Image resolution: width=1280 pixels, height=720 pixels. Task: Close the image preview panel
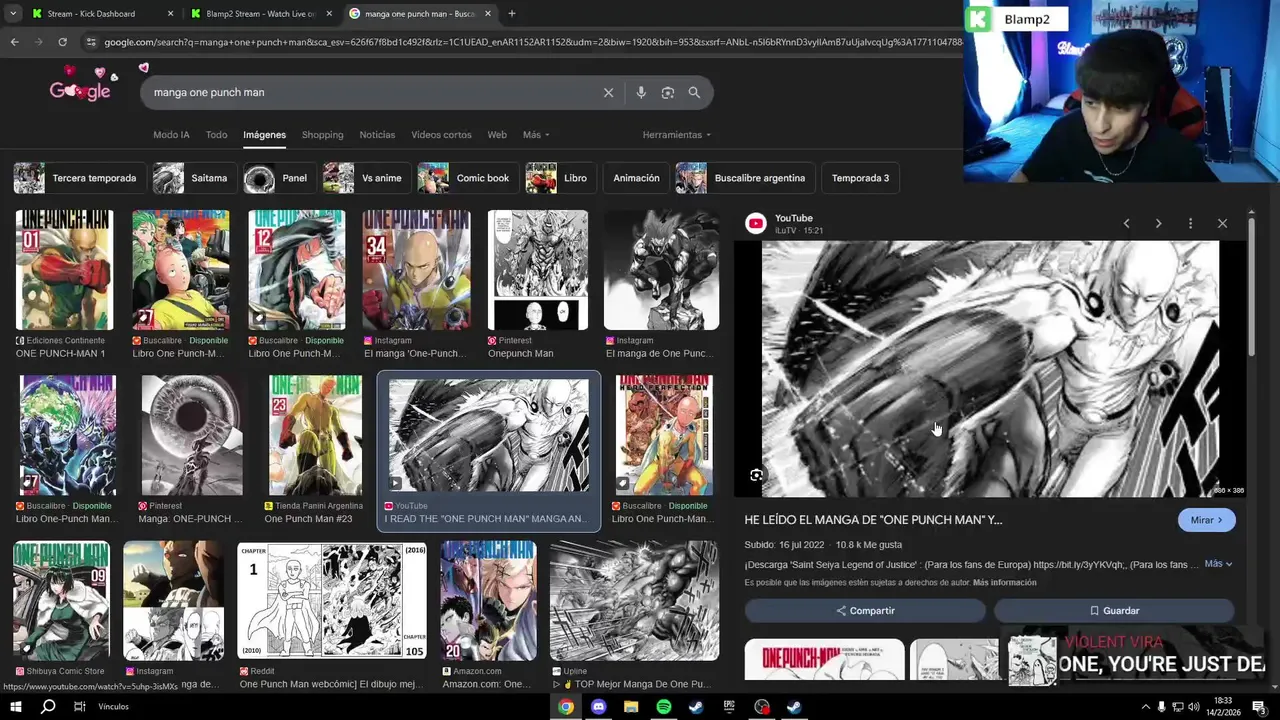tap(1222, 223)
